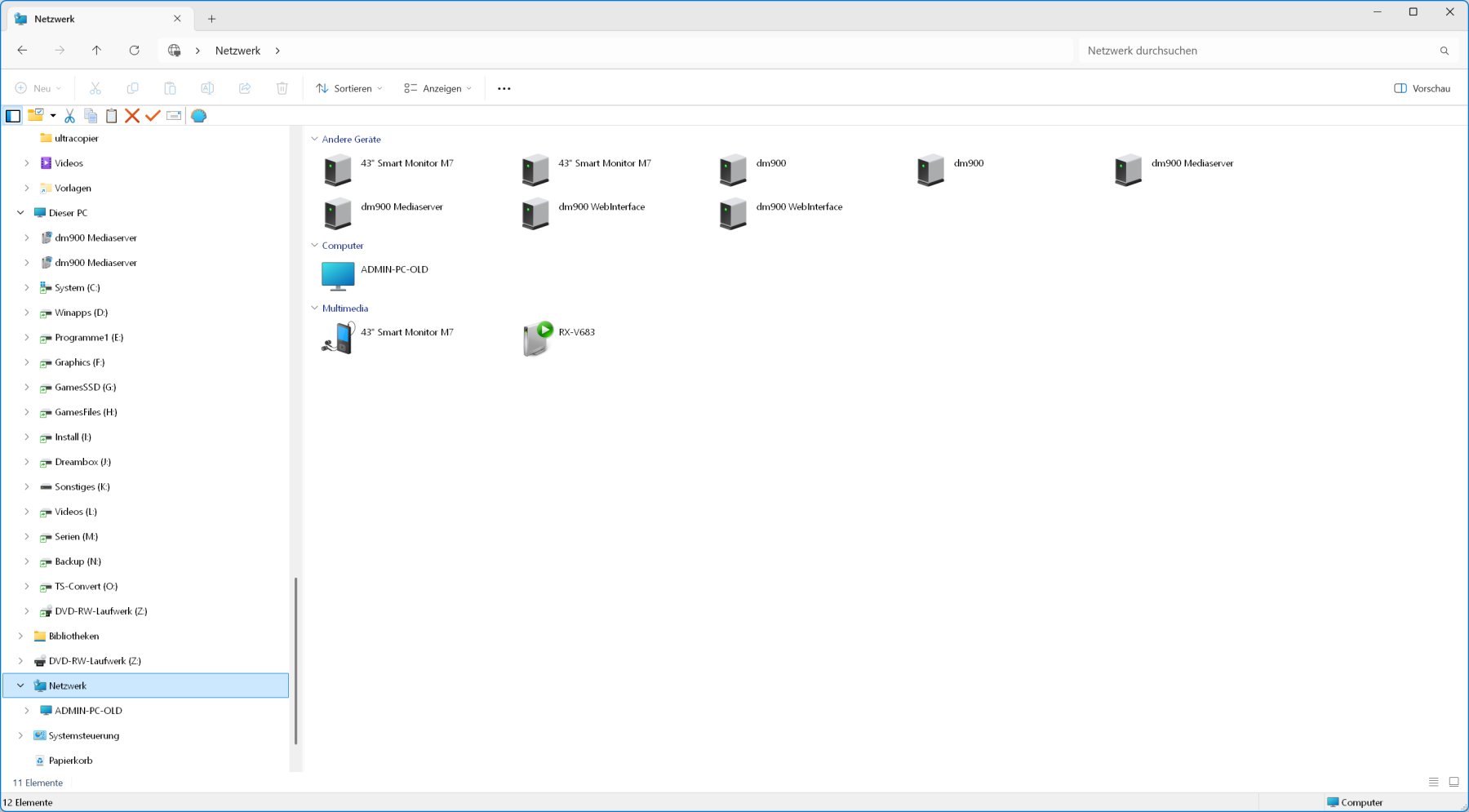
Task: Collapse the Andere Geräte section
Action: 314,139
